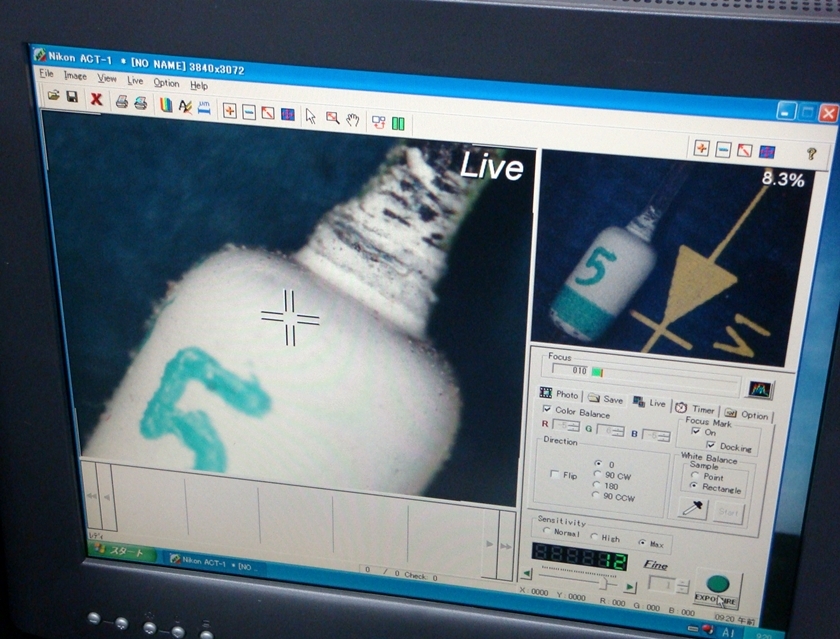The height and width of the screenshot is (639, 840).
Task: Click the second printer icon in toolbar
Action: pos(140,102)
